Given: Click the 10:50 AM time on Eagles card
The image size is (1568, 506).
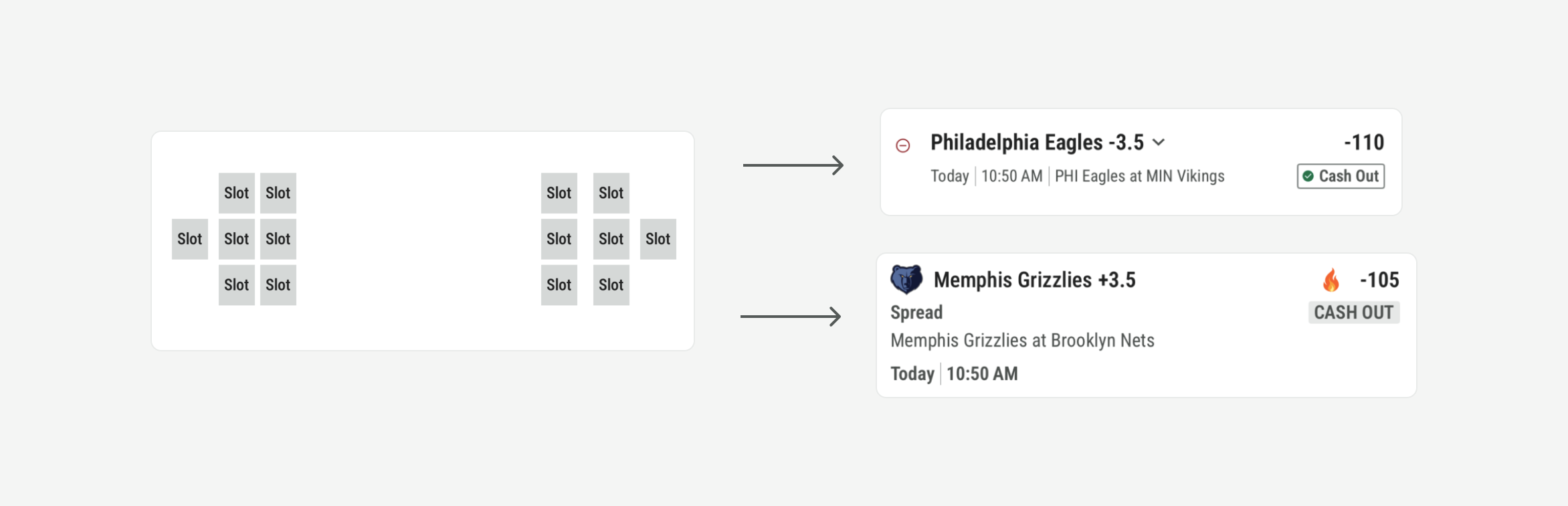Looking at the screenshot, I should 1011,176.
